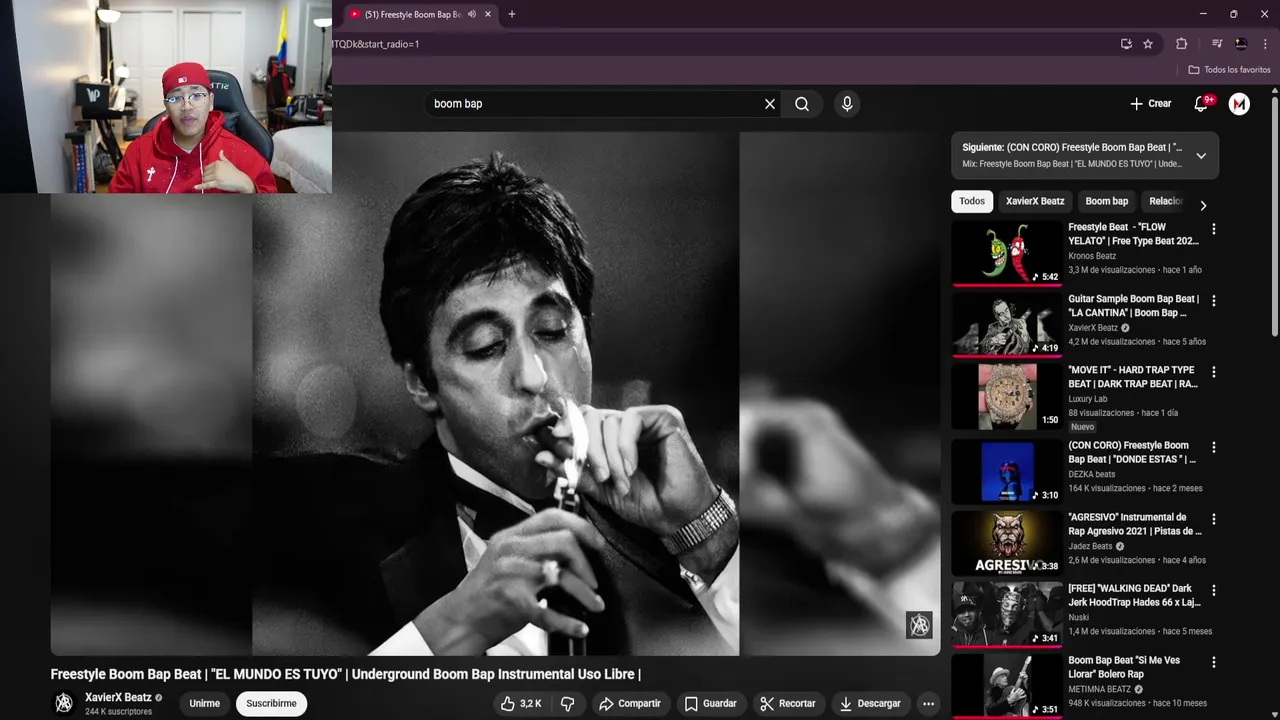Dislike the video with thumbs down
This screenshot has height=720, width=1280.
pyautogui.click(x=567, y=704)
